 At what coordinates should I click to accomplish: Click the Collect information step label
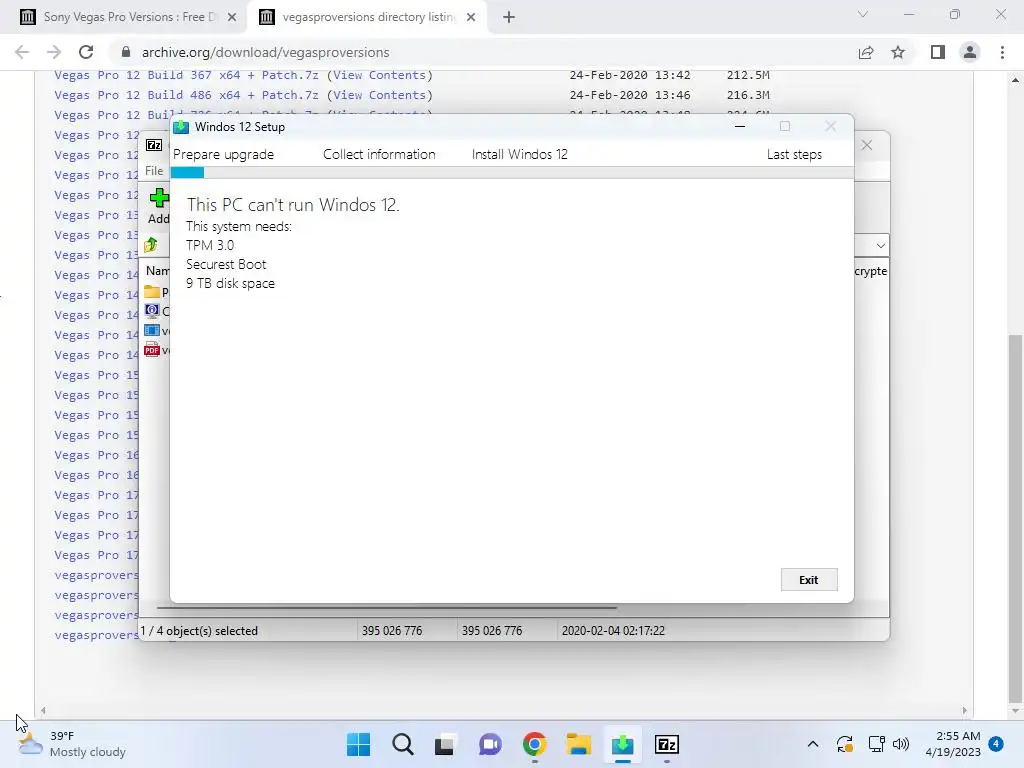click(379, 155)
